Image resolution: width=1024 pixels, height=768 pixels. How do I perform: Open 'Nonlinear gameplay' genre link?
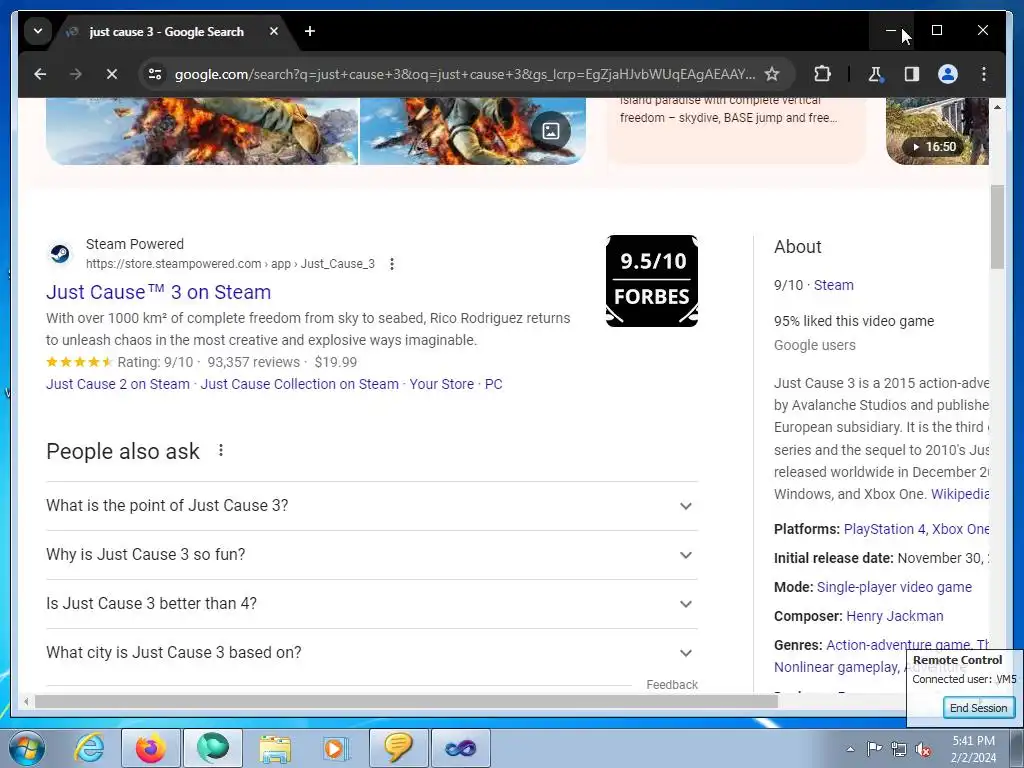pyautogui.click(x=835, y=667)
